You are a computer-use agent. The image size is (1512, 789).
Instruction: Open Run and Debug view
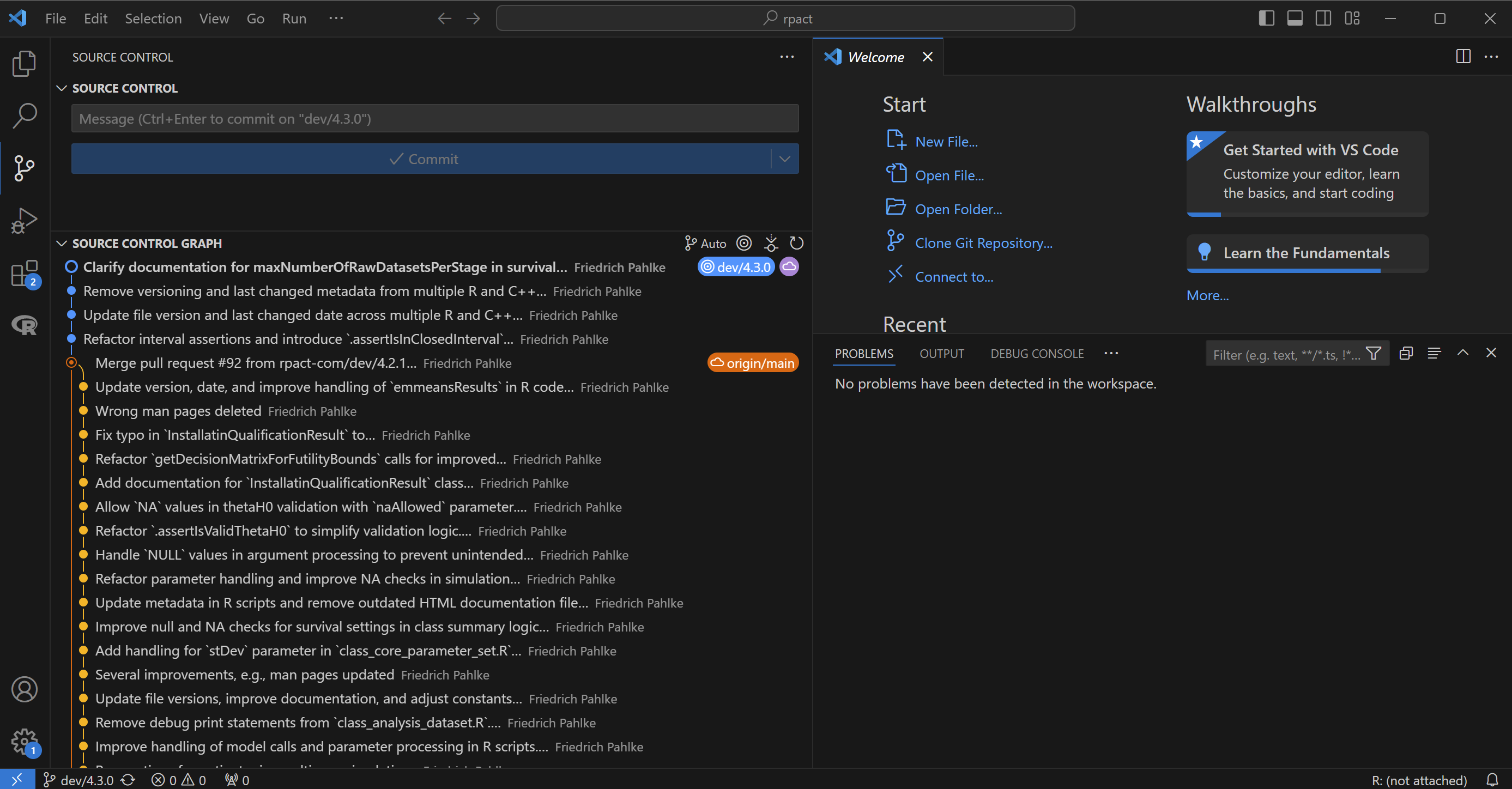[x=24, y=221]
